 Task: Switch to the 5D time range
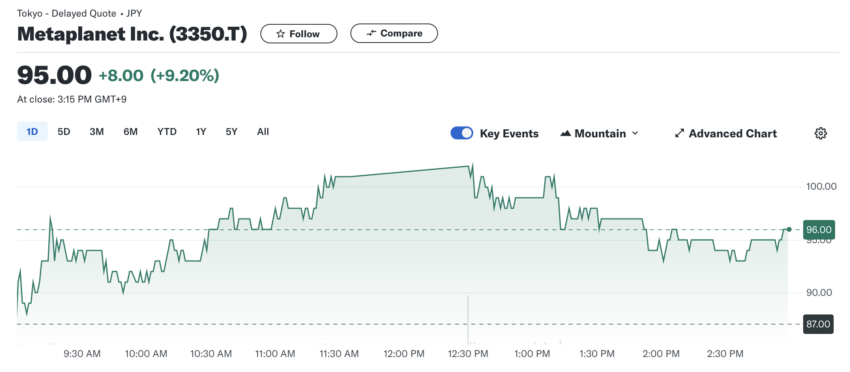[64, 132]
